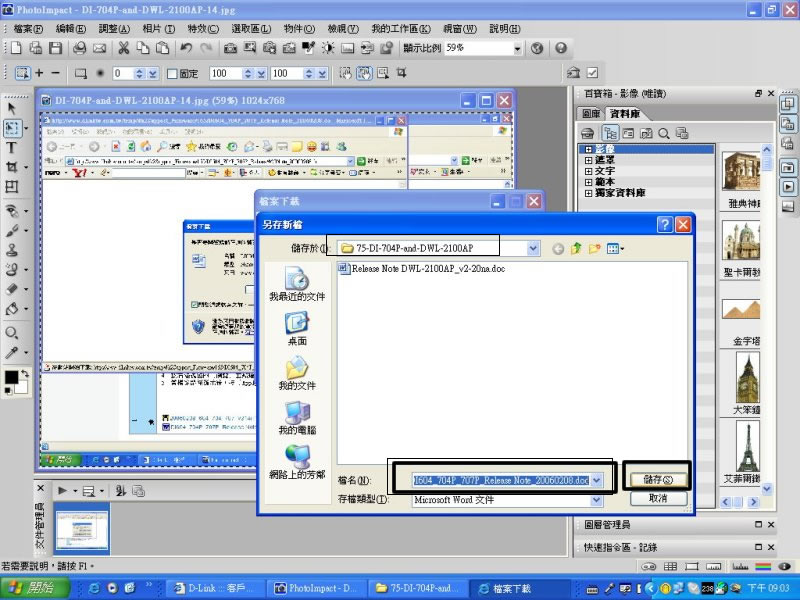Expand the 影像 tree node
This screenshot has height=600, width=800.
pyautogui.click(x=588, y=149)
